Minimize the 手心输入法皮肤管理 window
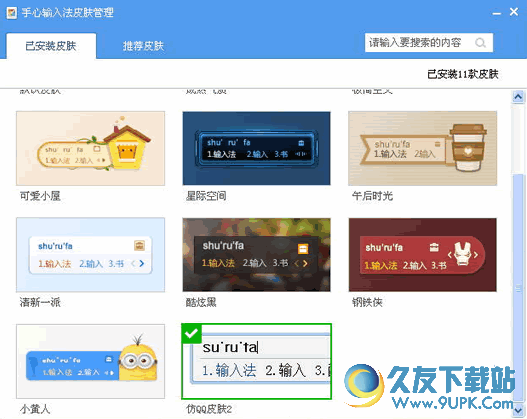 [497, 13]
